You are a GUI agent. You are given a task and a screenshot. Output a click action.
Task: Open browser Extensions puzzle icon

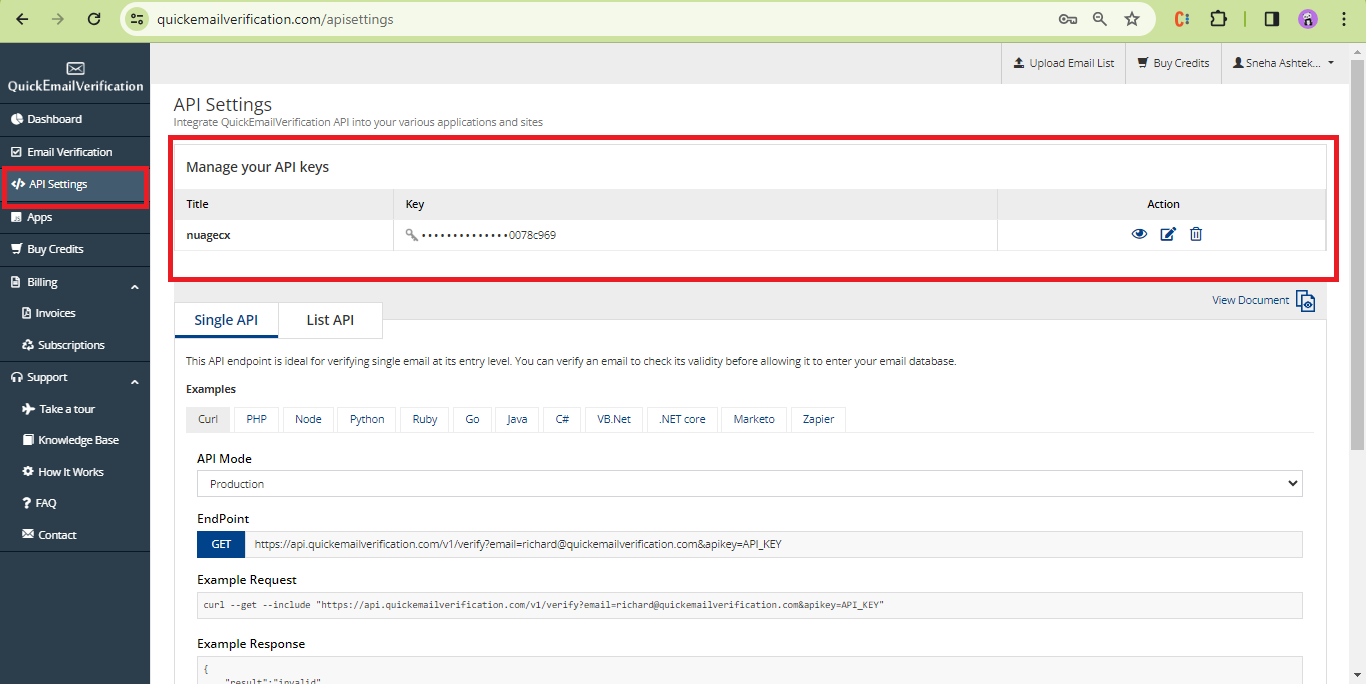pos(1218,19)
